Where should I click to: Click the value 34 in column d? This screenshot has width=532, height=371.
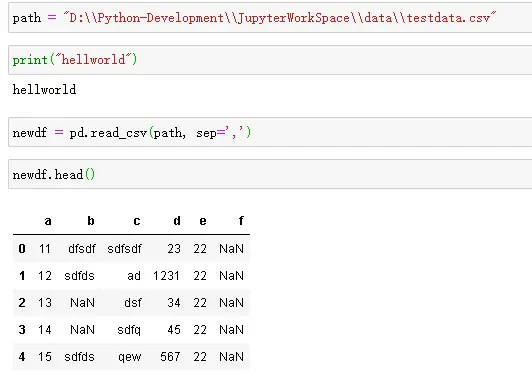pyautogui.click(x=174, y=303)
